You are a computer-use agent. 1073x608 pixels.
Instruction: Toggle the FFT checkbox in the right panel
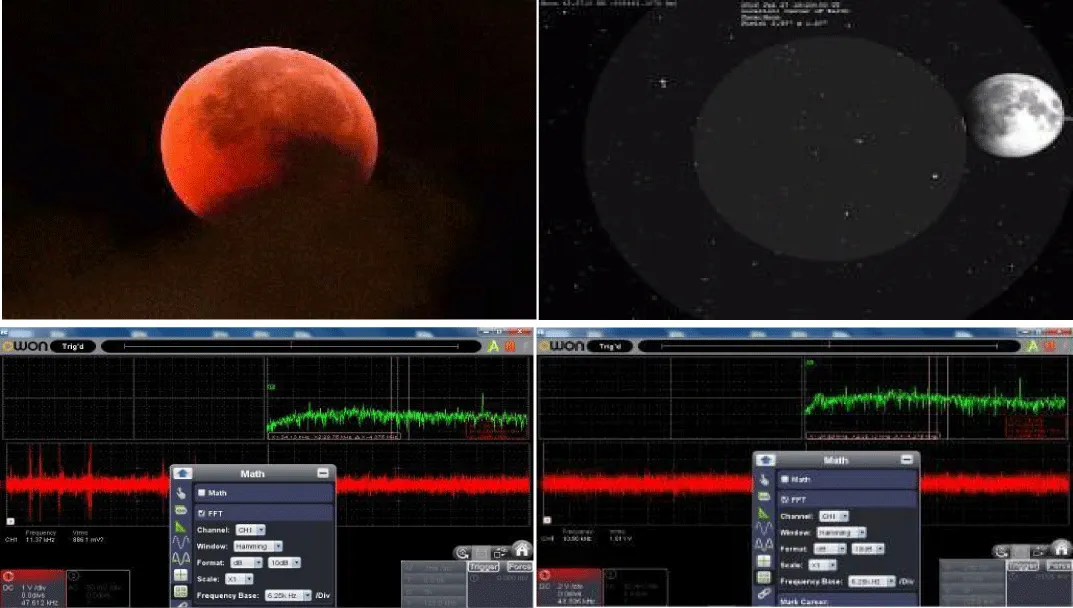coord(785,498)
